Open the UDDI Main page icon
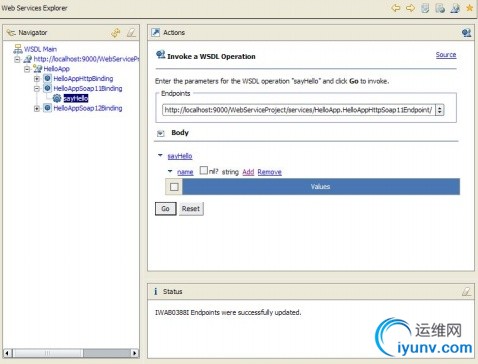This screenshot has width=478, height=364. (x=425, y=8)
